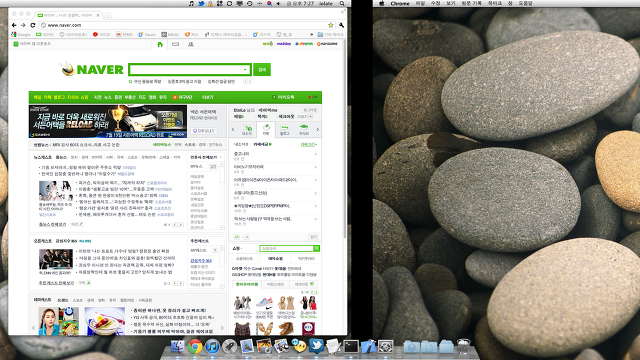Open a new tab next to the Naver tab
The width and height of the screenshot is (640, 360).
click(107, 16)
